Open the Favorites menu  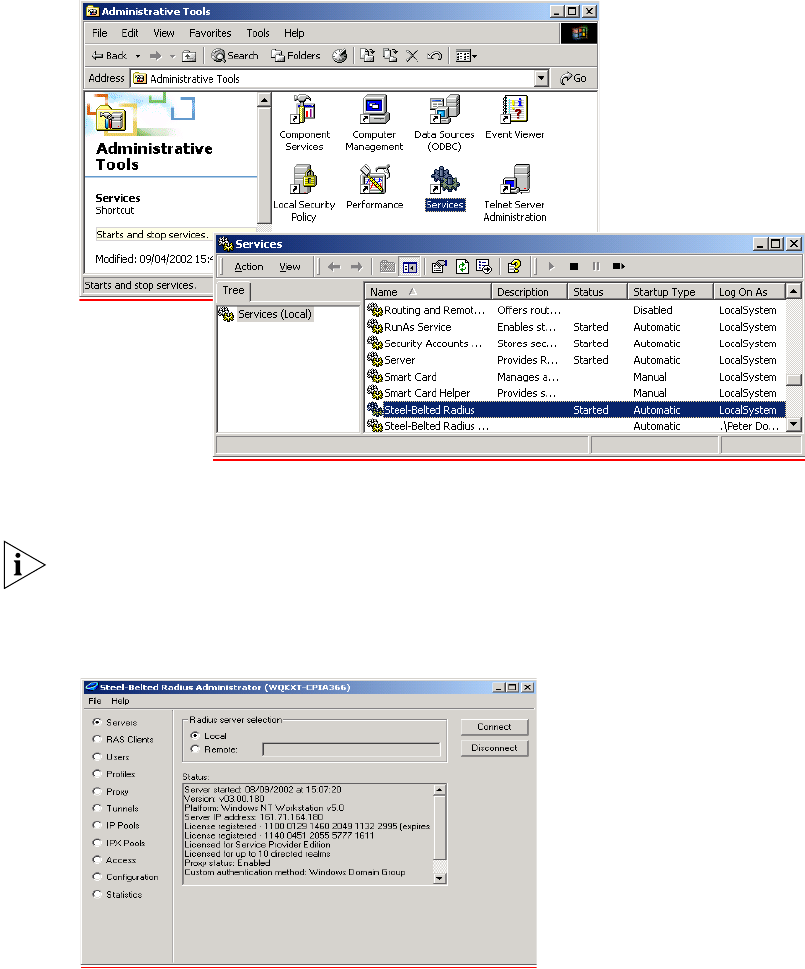[x=210, y=33]
